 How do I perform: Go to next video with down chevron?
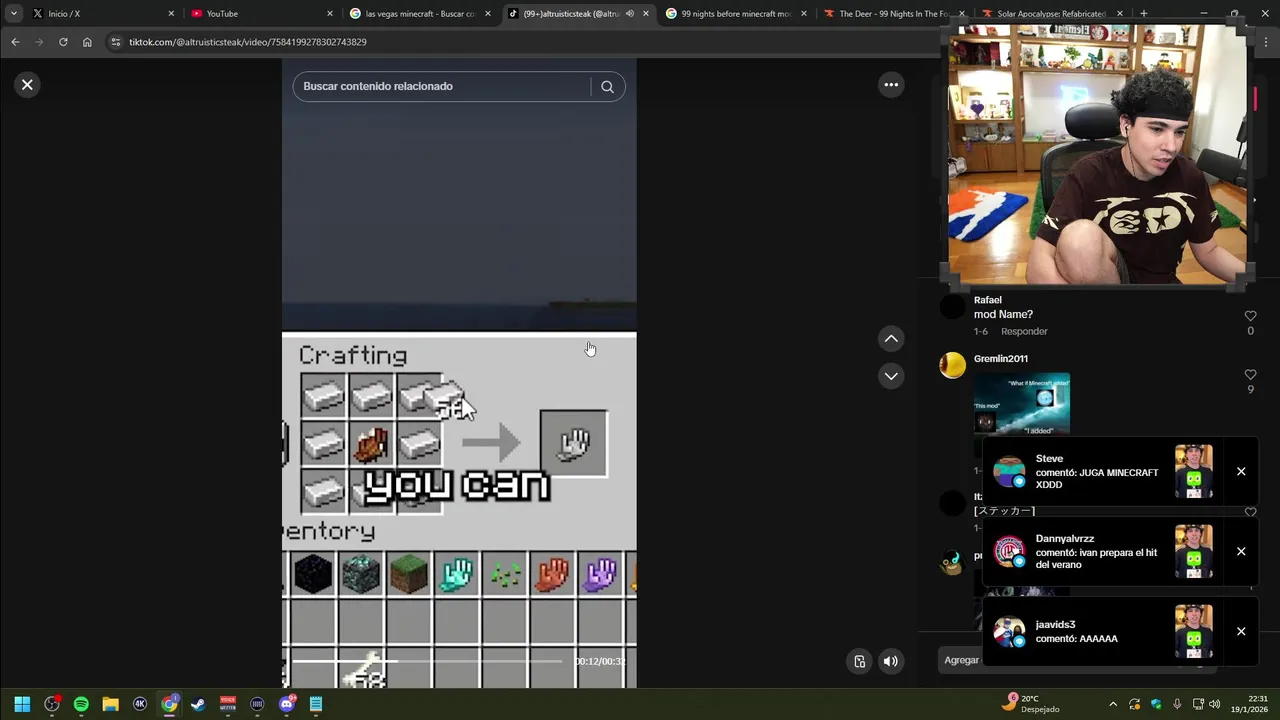point(891,376)
